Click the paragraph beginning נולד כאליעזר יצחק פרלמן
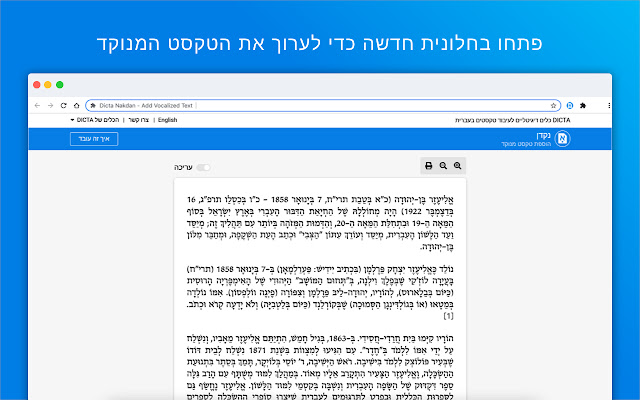The image size is (640, 400). point(320,292)
